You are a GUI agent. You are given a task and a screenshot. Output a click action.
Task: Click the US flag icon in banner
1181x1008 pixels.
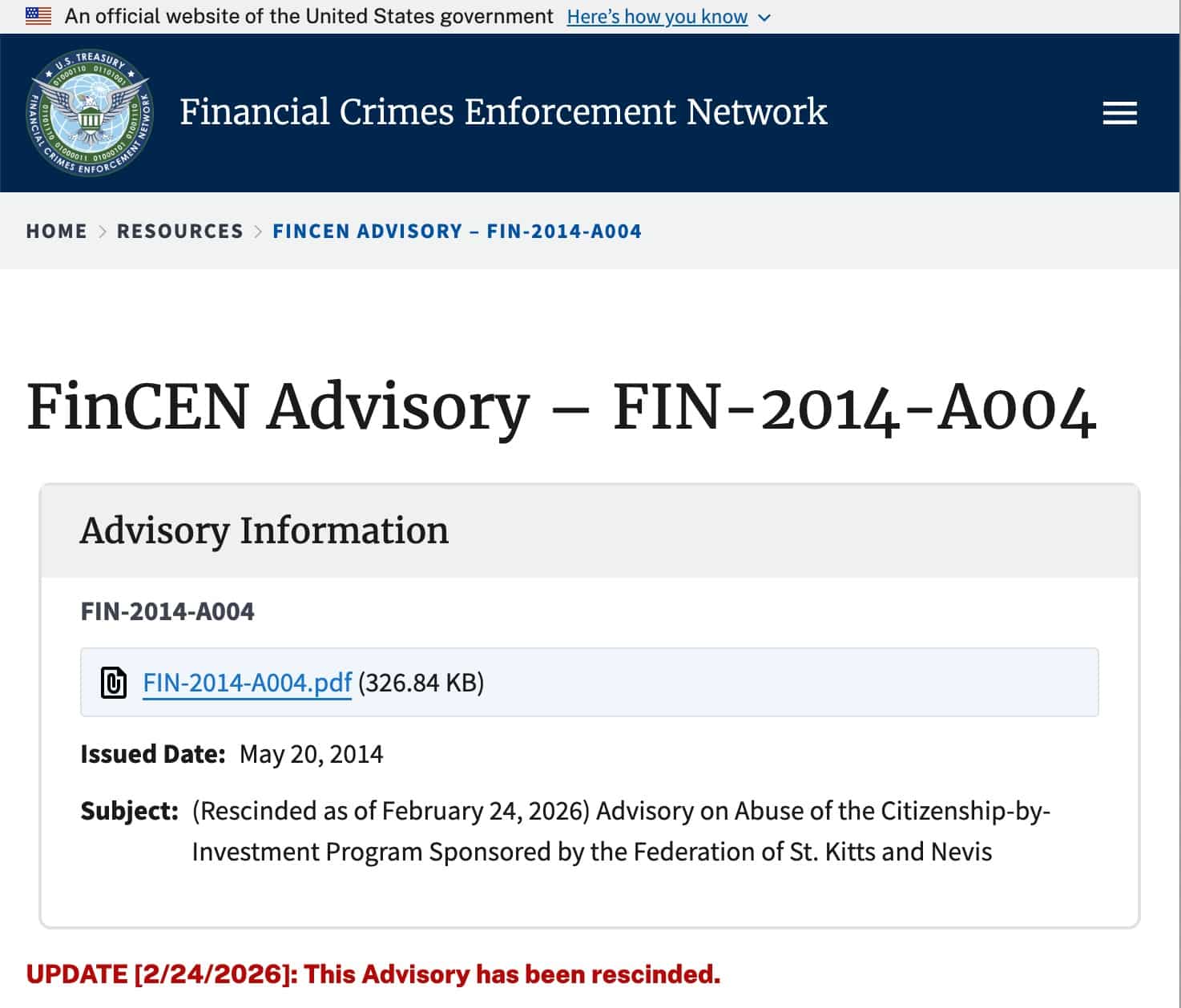(38, 16)
